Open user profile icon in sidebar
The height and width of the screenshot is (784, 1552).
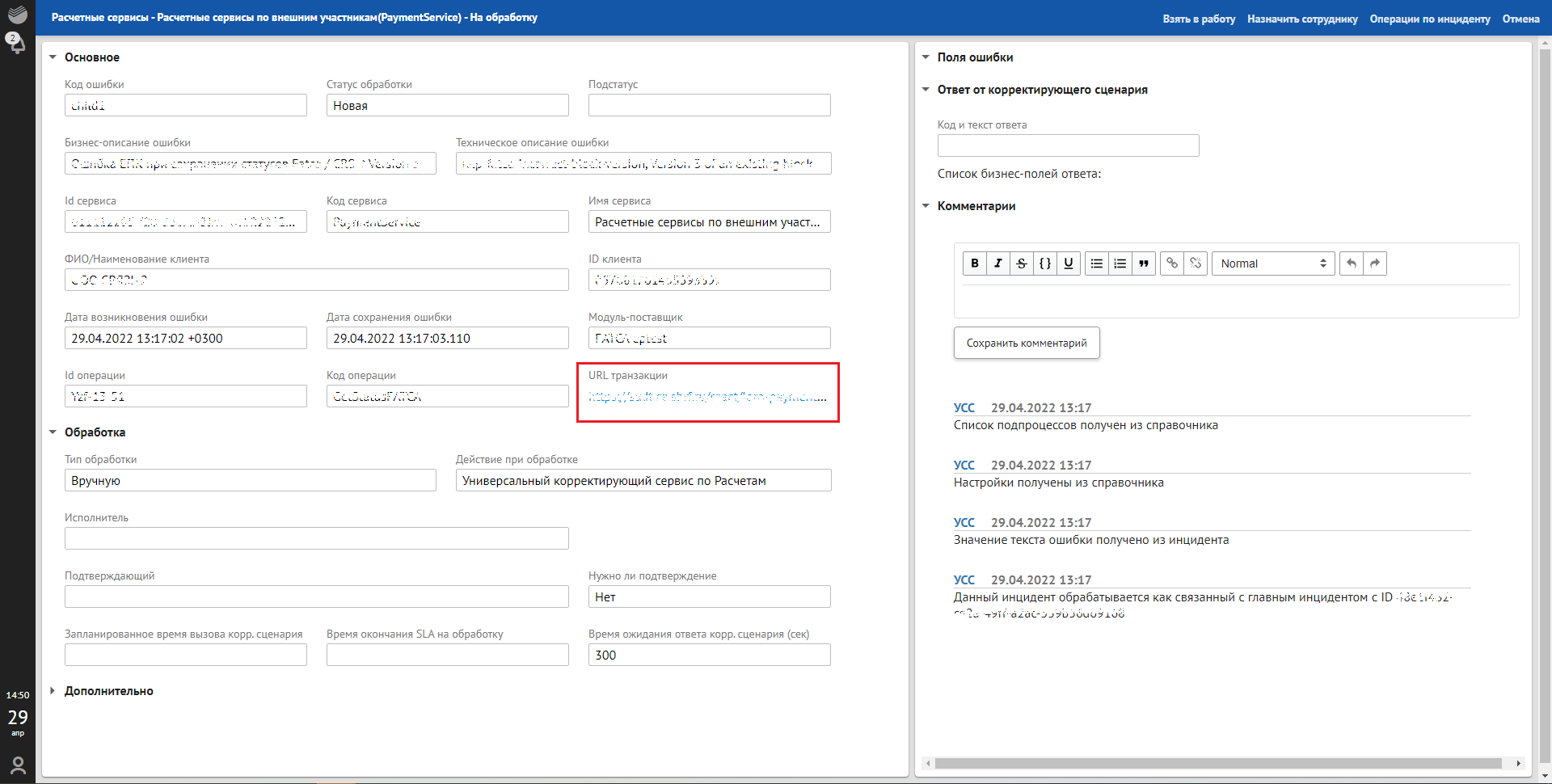tap(18, 765)
